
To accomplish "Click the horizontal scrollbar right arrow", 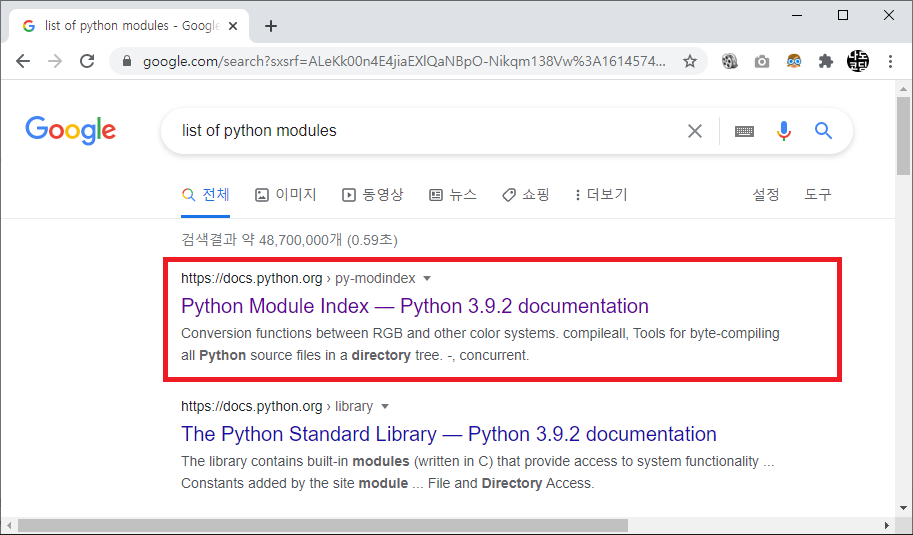I will pos(887,525).
